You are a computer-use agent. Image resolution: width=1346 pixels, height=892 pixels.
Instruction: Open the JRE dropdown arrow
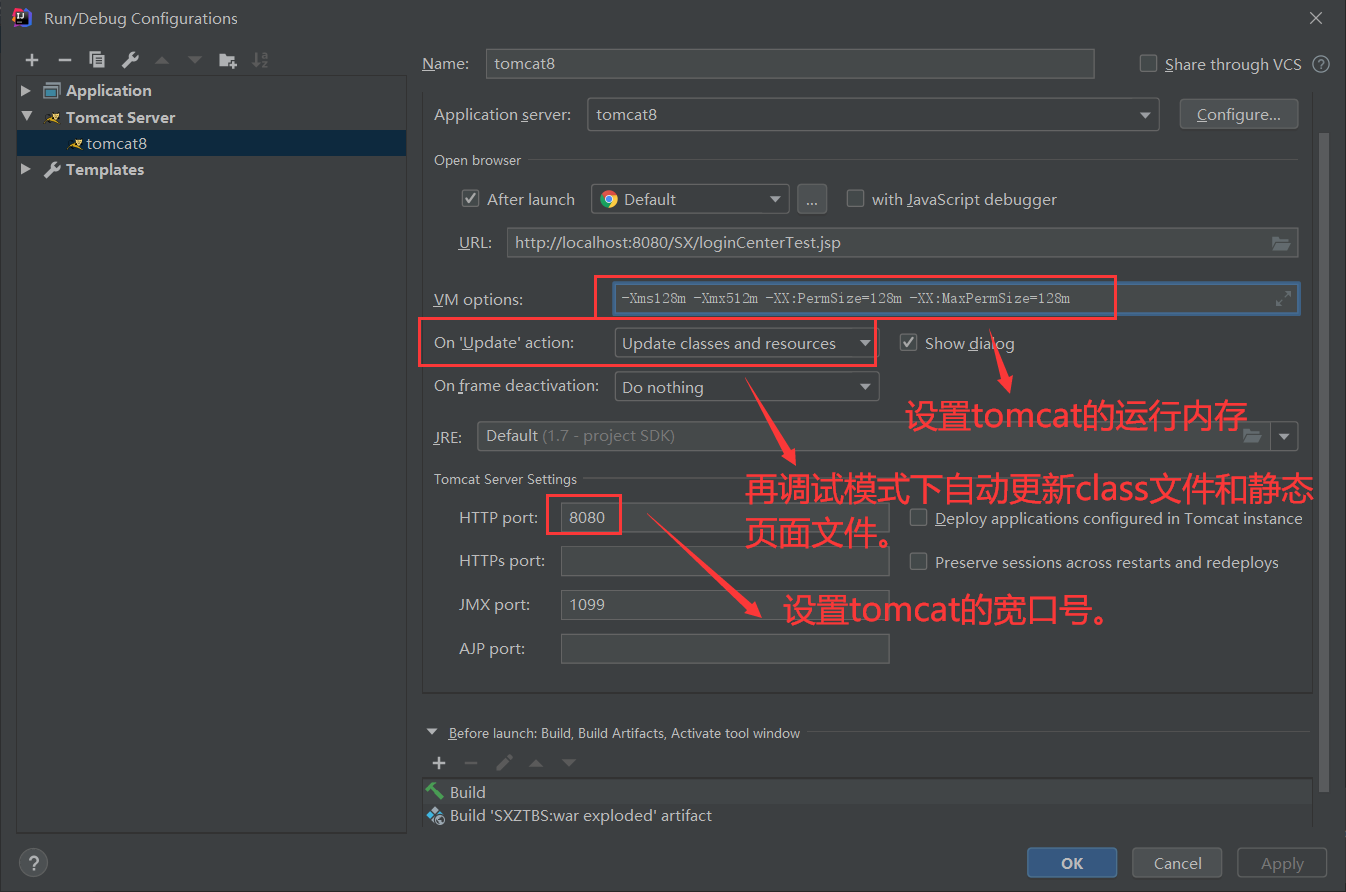coord(1285,436)
